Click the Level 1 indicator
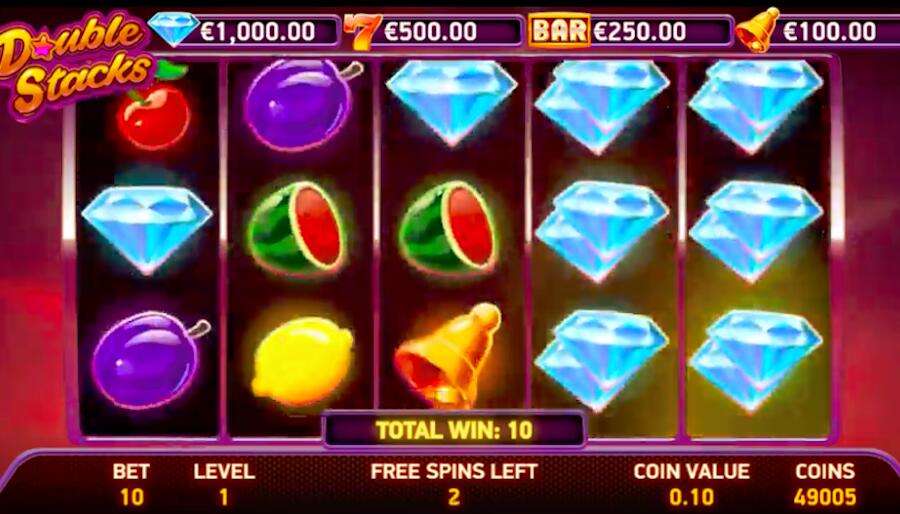 point(224,484)
